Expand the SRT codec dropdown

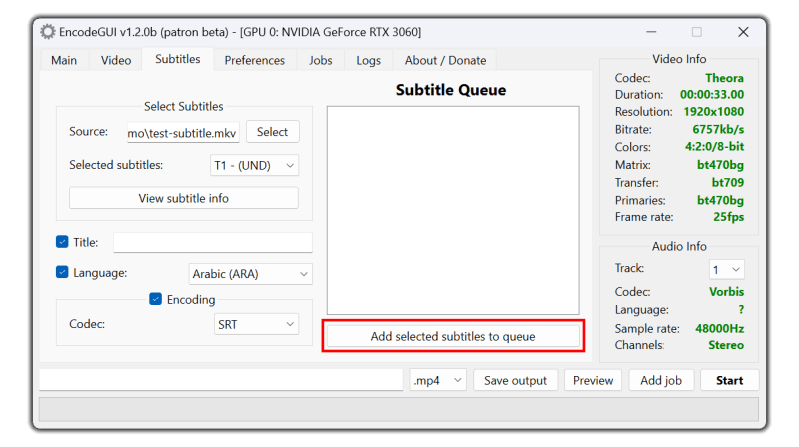pyautogui.click(x=256, y=324)
